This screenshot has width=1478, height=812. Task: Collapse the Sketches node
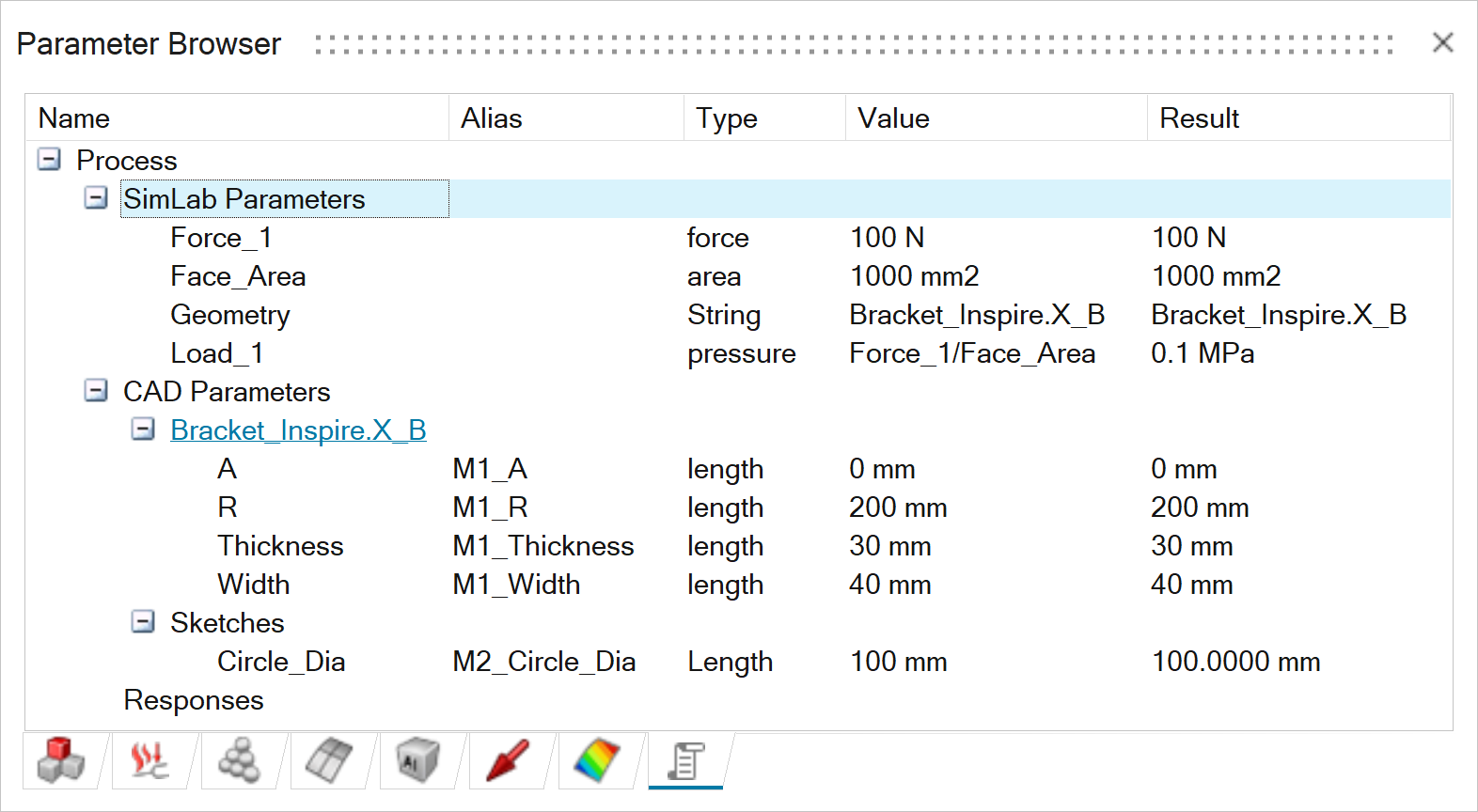[x=143, y=621]
